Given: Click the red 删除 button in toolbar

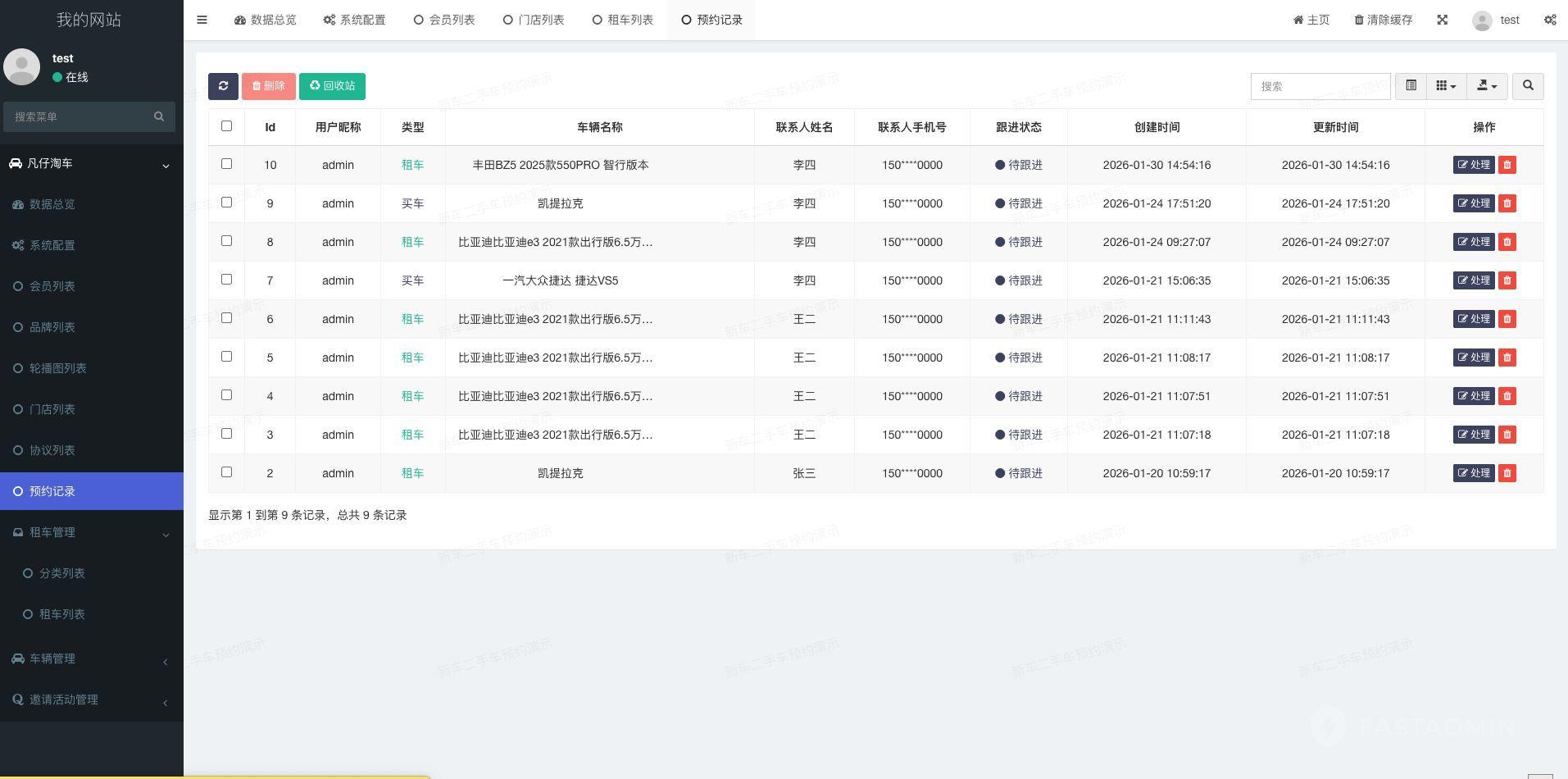Looking at the screenshot, I should click(x=269, y=86).
